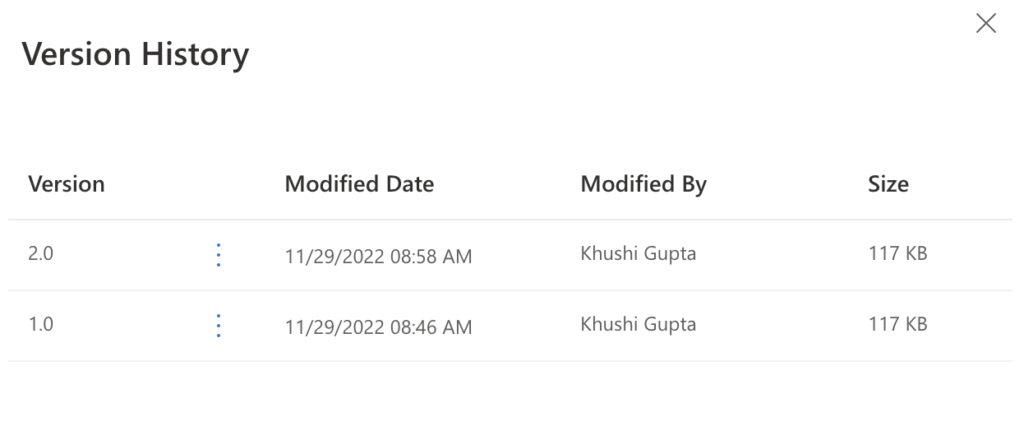1024x431 pixels.
Task: Close the Version History dialog
Action: [x=986, y=24]
